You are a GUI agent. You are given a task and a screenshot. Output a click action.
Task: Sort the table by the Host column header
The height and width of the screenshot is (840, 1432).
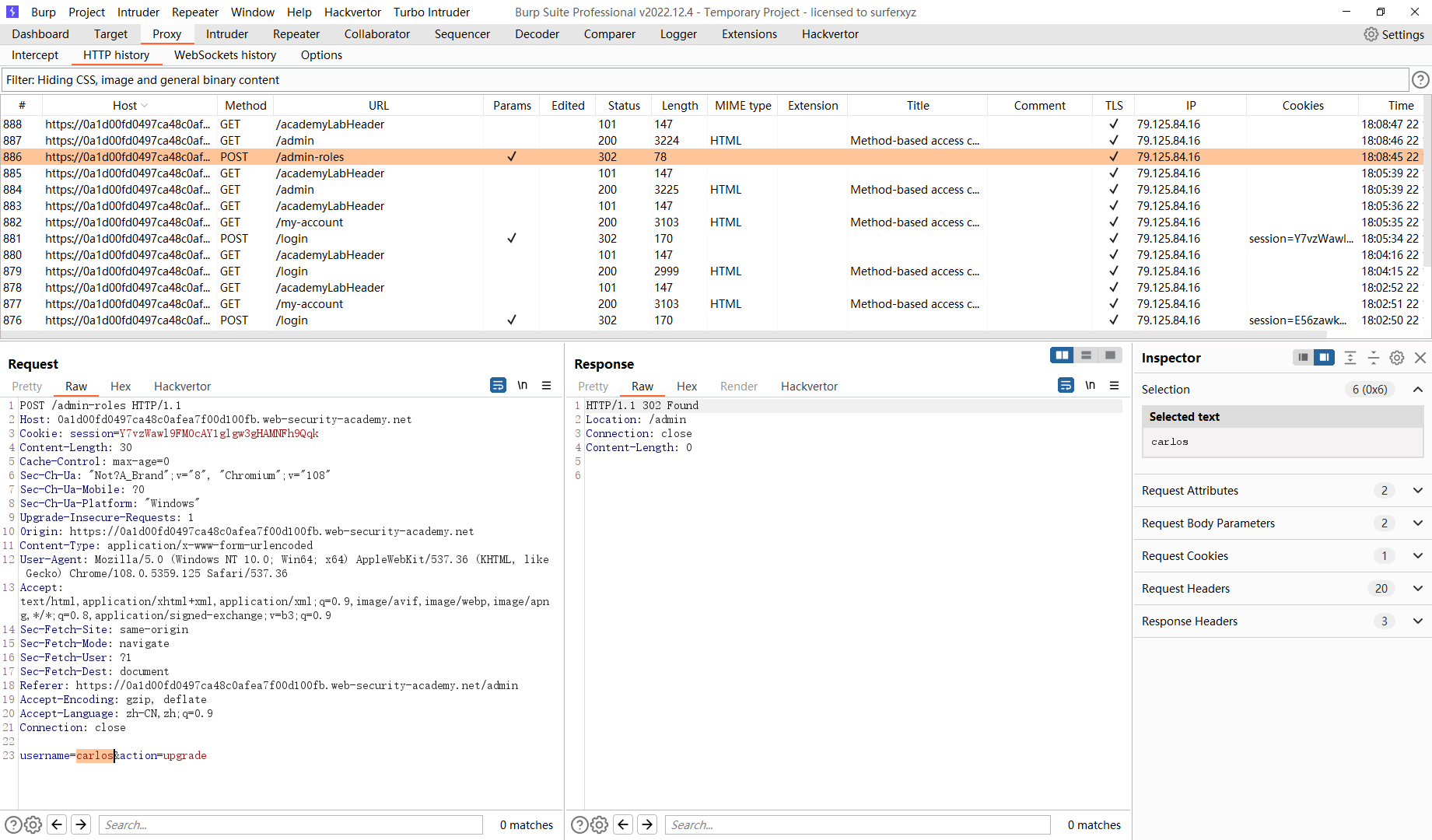(129, 106)
